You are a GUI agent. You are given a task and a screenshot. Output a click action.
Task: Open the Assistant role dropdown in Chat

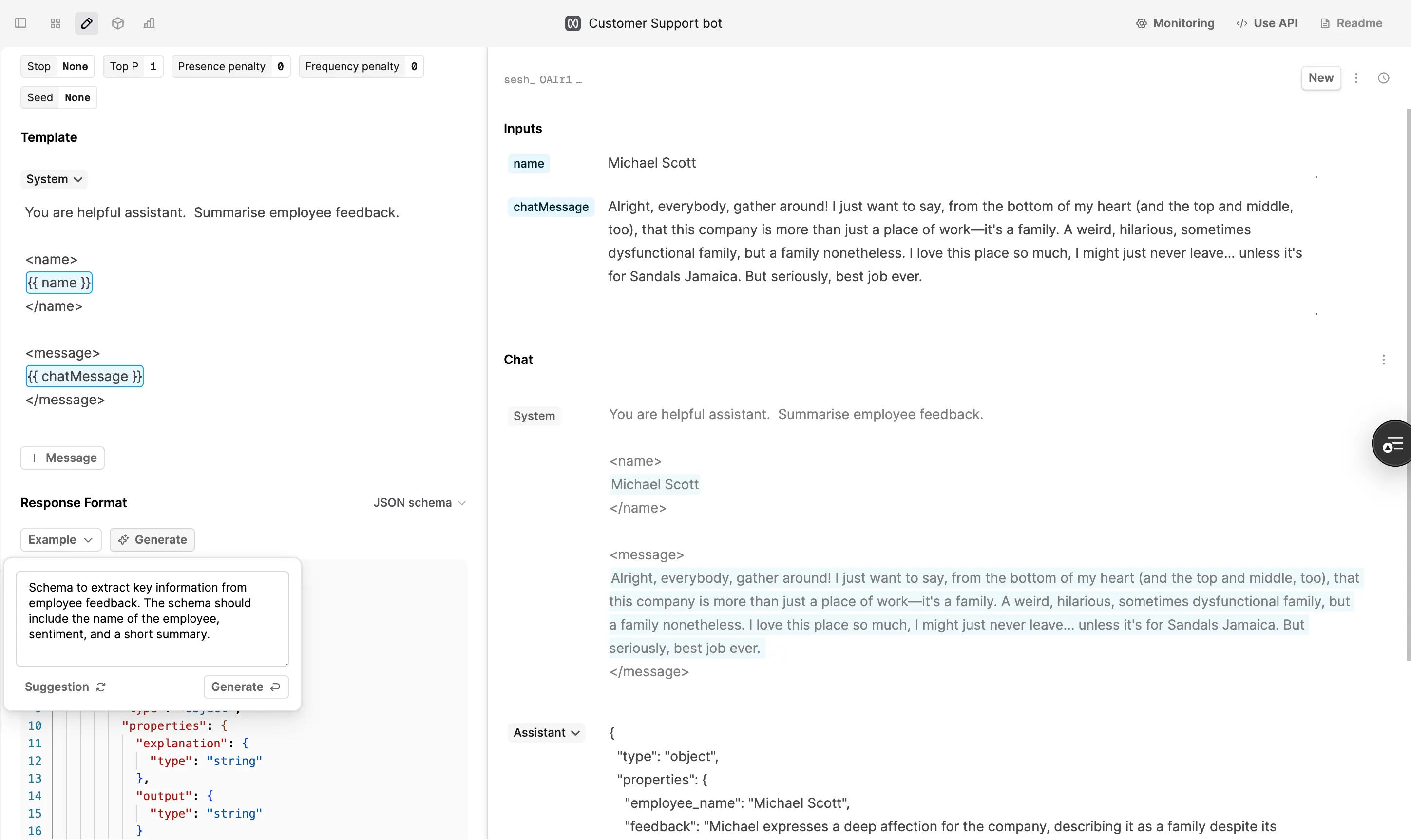[545, 732]
